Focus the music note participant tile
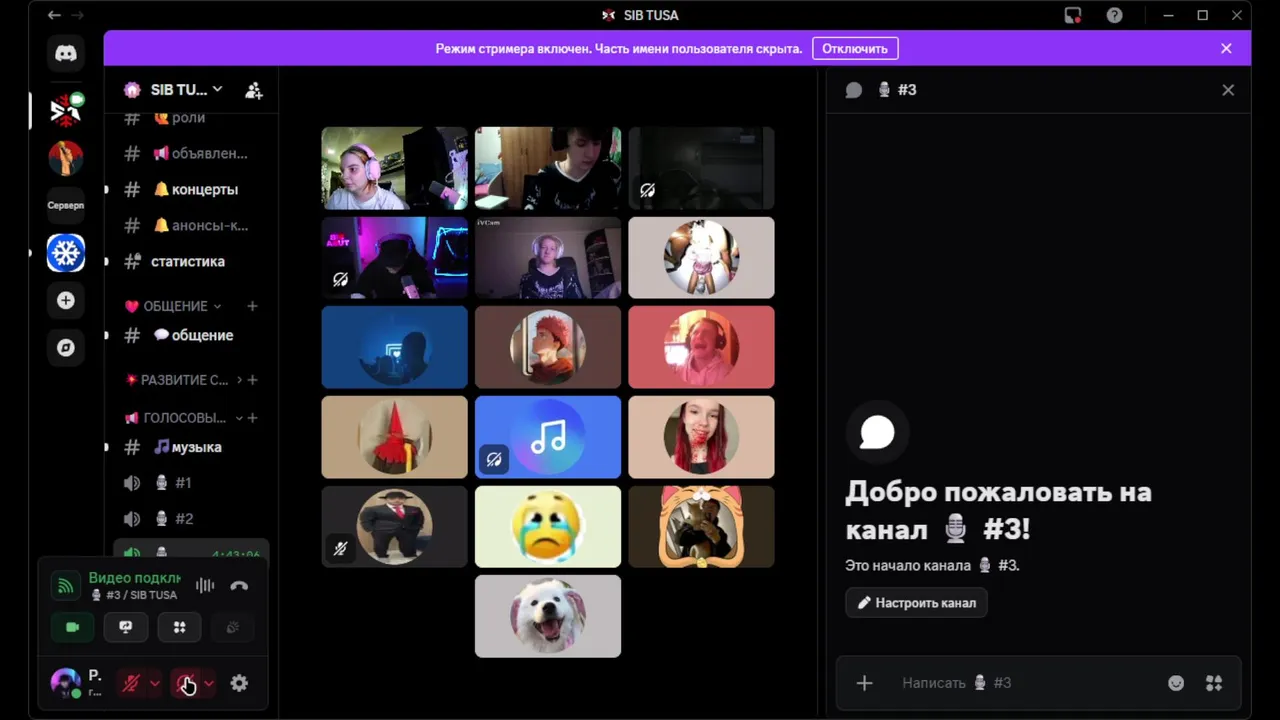 coord(548,437)
